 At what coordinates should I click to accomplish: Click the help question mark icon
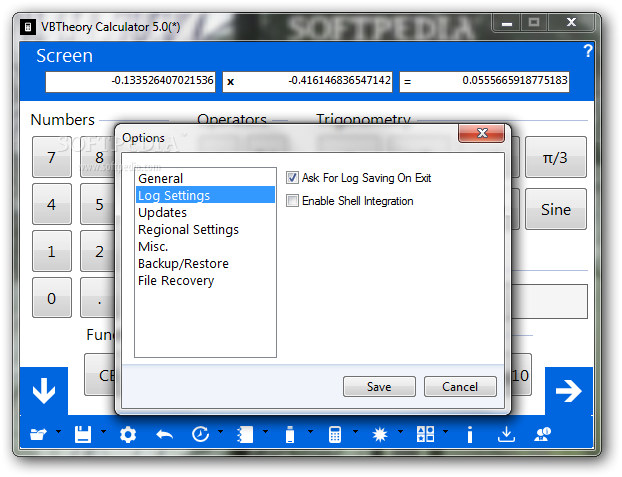(x=588, y=51)
